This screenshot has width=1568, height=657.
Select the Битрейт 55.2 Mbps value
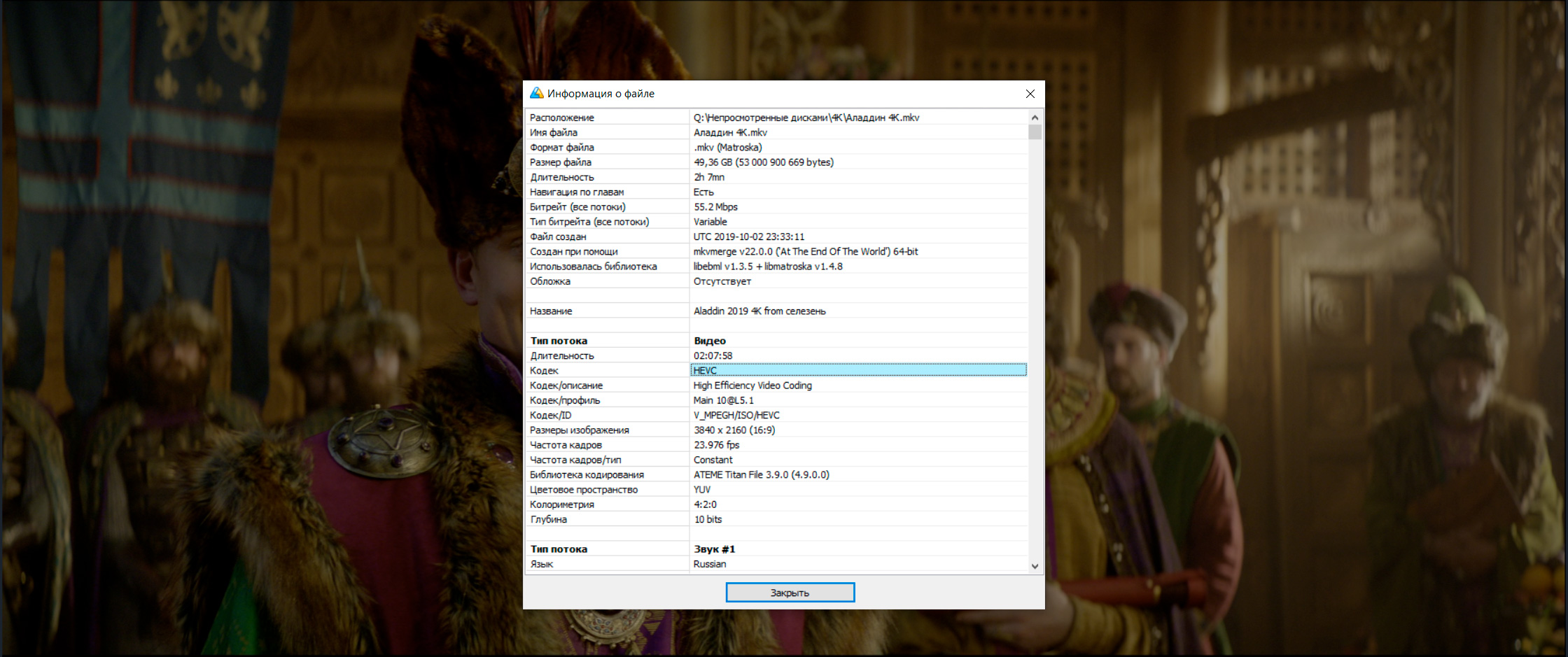715,207
